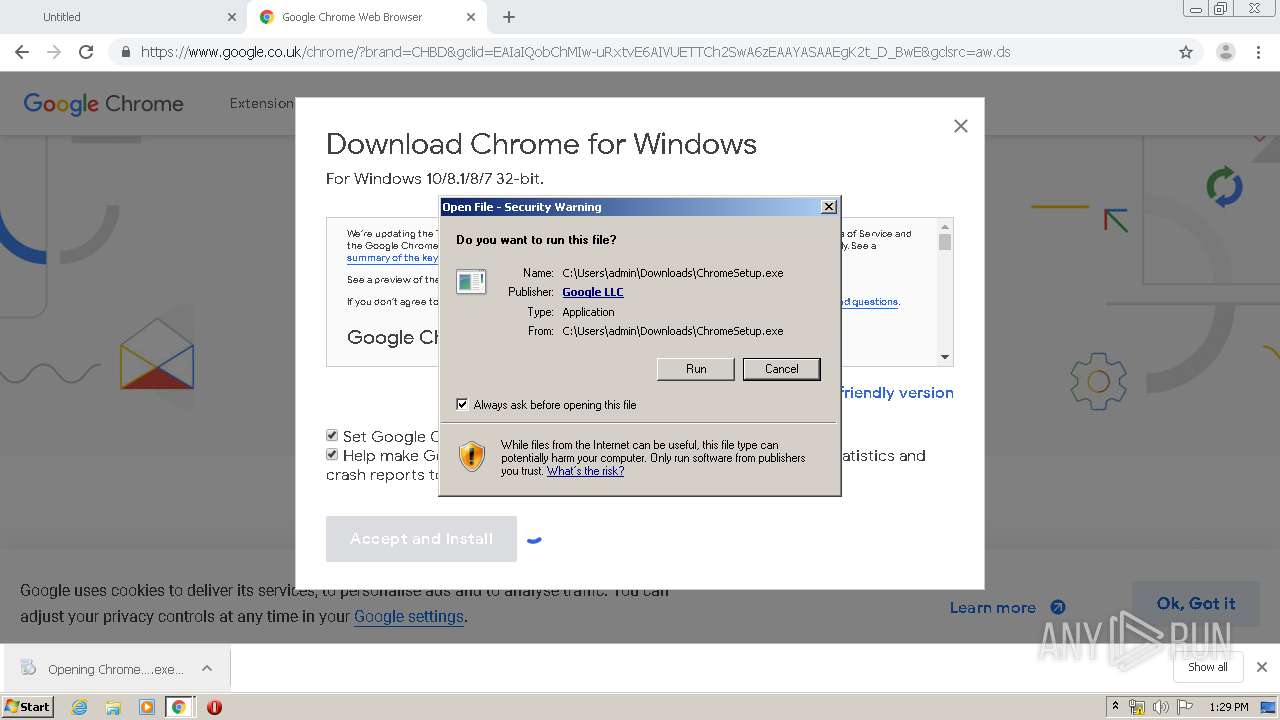Click the network tray icon
This screenshot has height=720, width=1280.
pos(1137,707)
